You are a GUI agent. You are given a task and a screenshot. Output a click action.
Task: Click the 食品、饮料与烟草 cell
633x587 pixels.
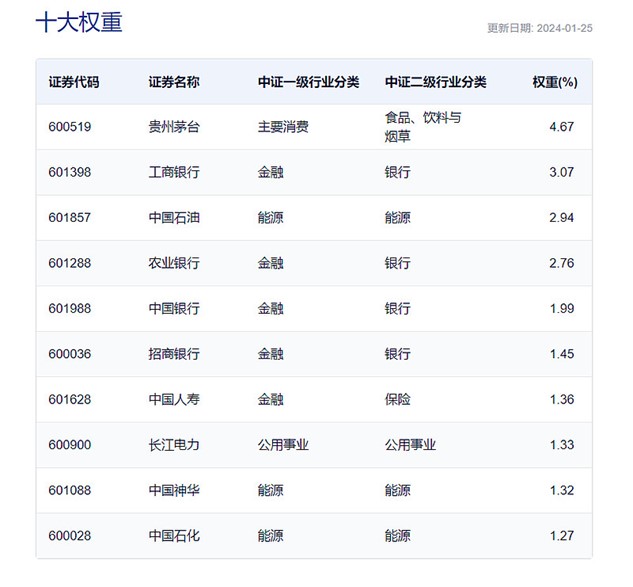[423, 127]
